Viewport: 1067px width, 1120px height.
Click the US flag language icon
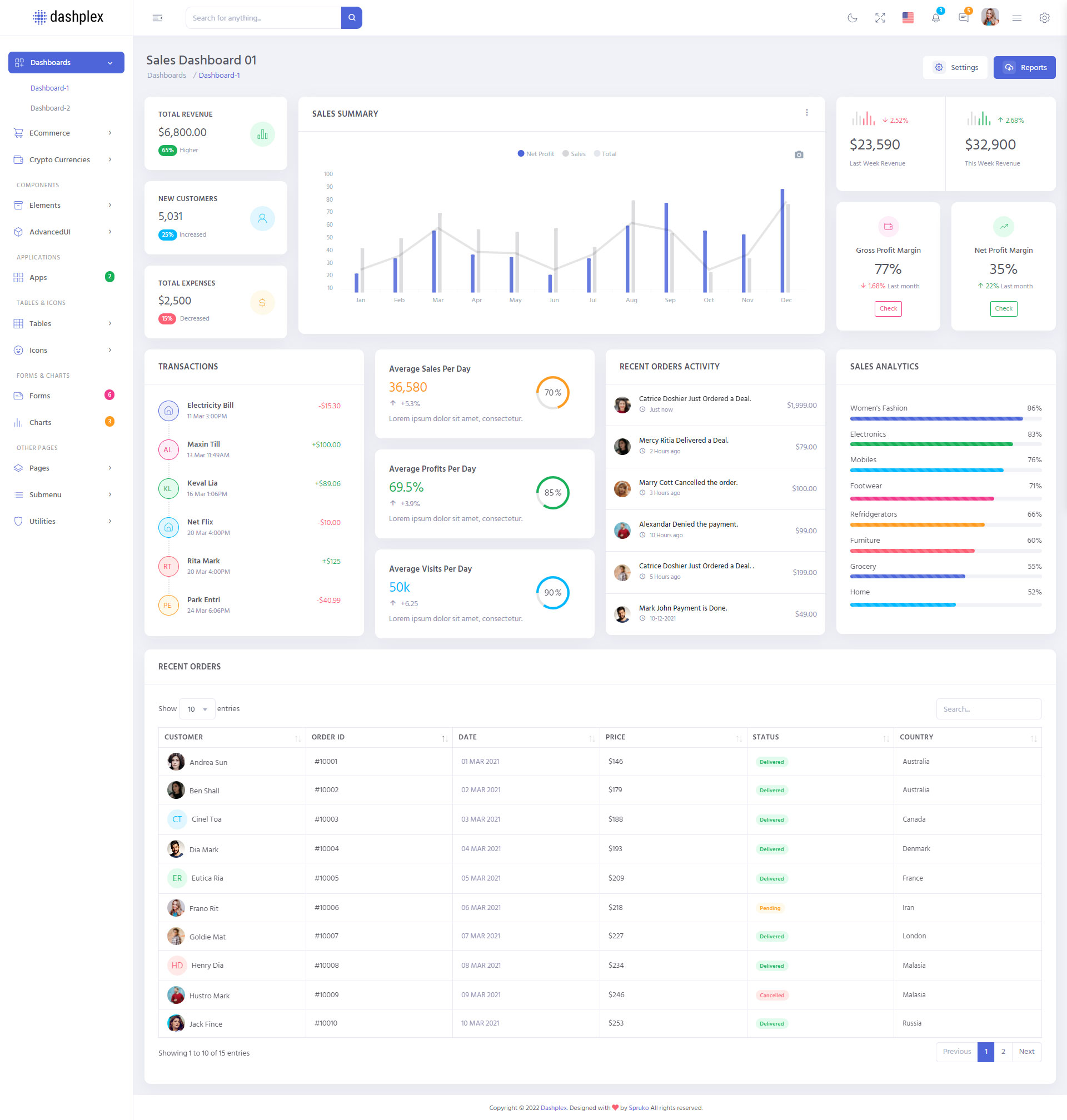tap(908, 18)
